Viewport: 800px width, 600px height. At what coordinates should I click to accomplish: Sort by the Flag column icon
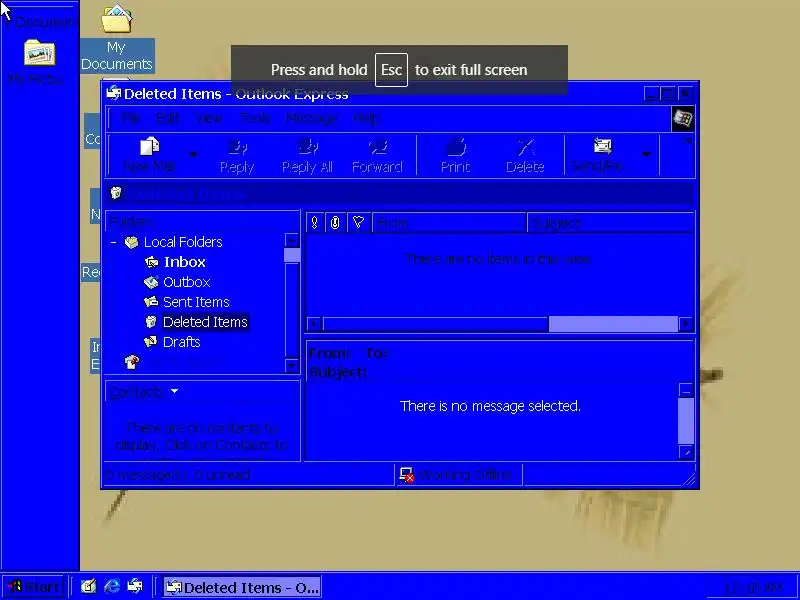click(x=359, y=222)
